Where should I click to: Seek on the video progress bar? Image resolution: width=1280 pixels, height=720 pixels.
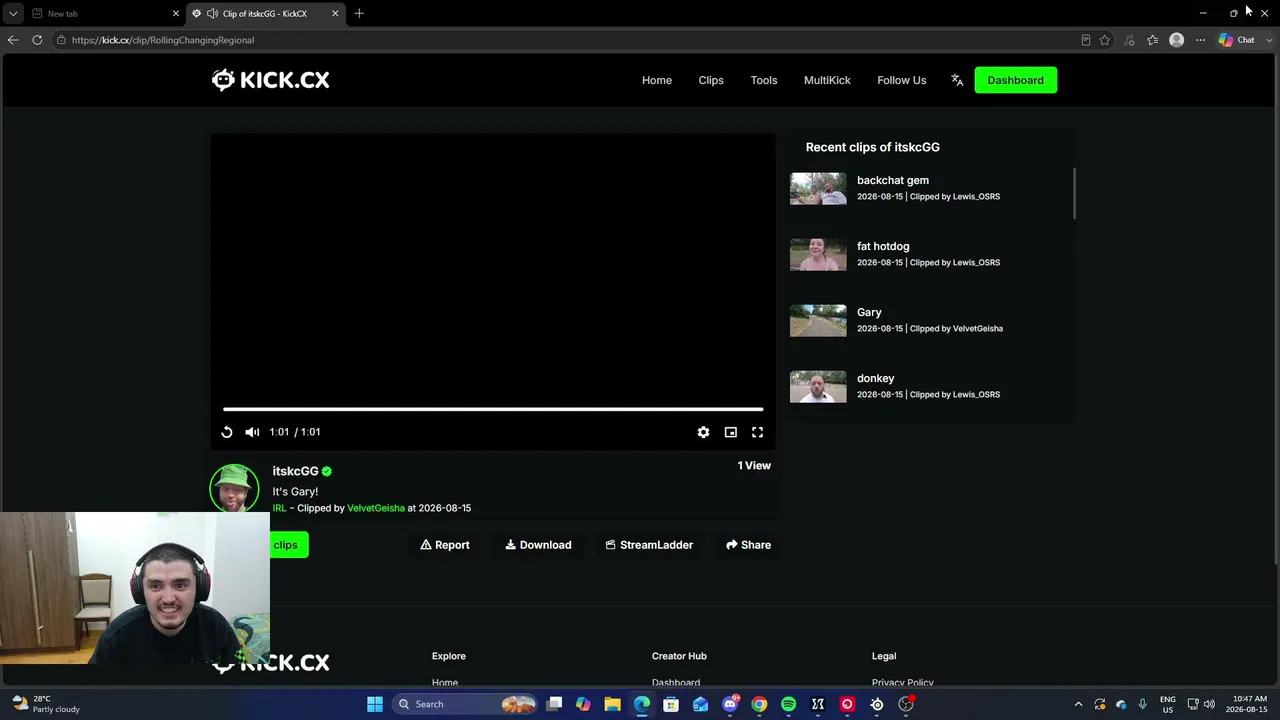click(x=493, y=409)
